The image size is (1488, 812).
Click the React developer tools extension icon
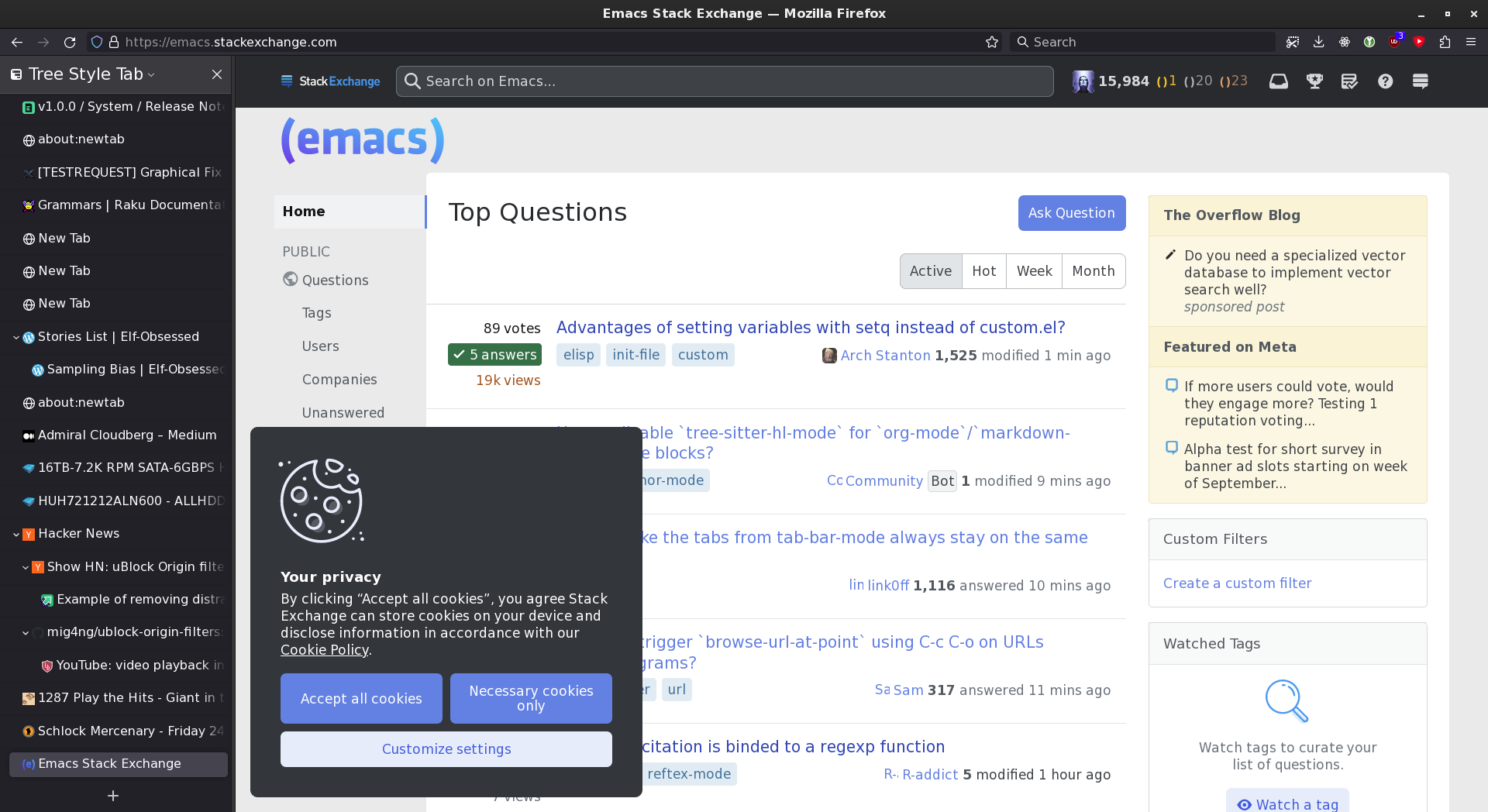1345,42
